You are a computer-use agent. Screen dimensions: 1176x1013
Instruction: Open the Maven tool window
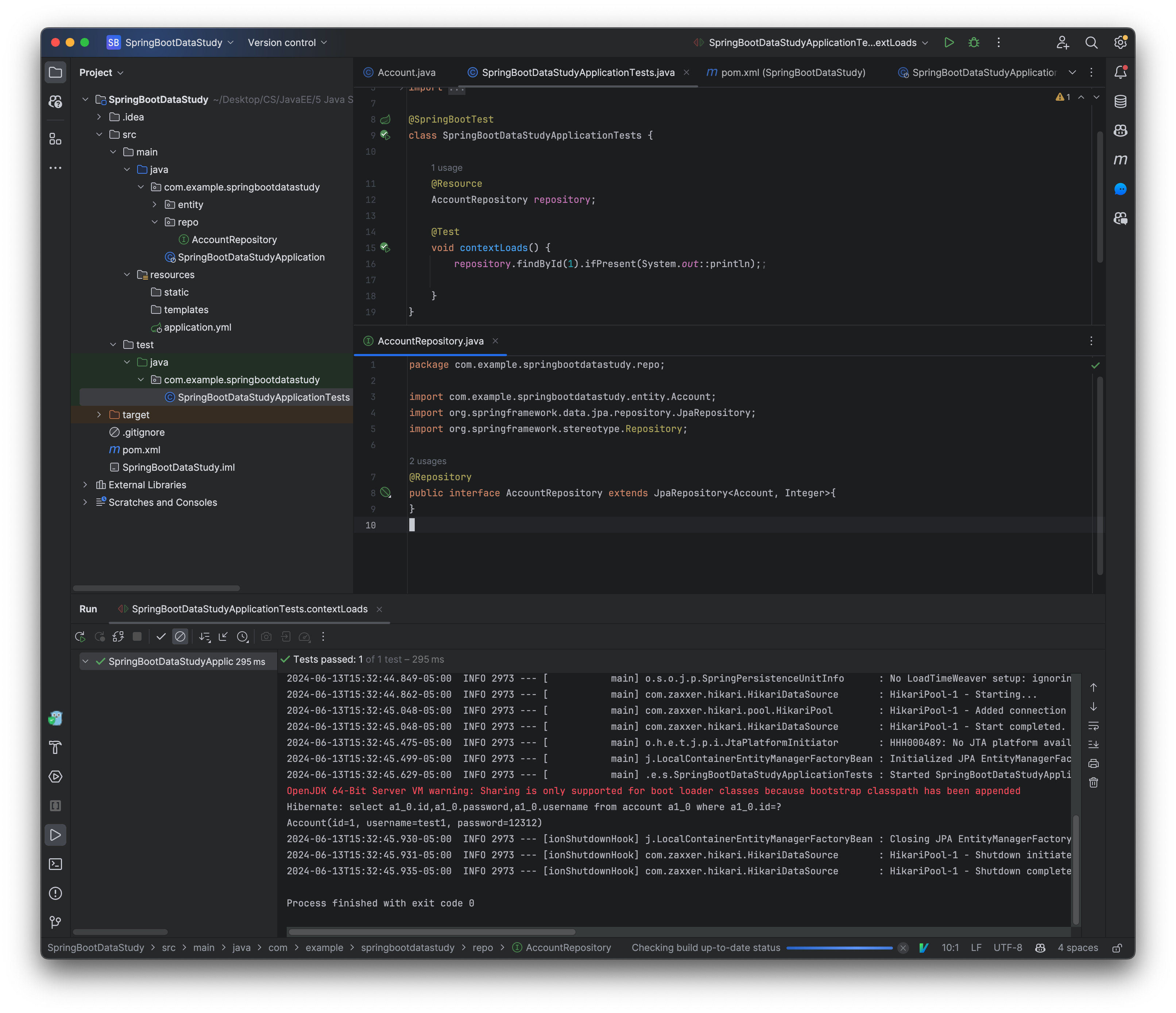pyautogui.click(x=1121, y=160)
